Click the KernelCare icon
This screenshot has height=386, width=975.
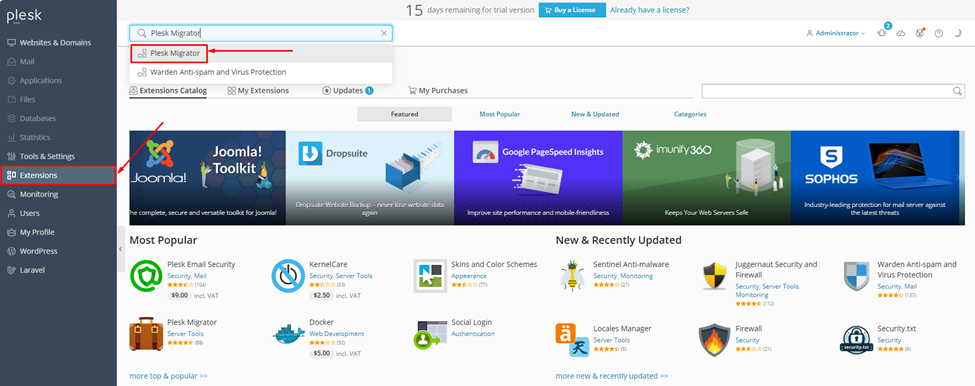click(x=288, y=276)
